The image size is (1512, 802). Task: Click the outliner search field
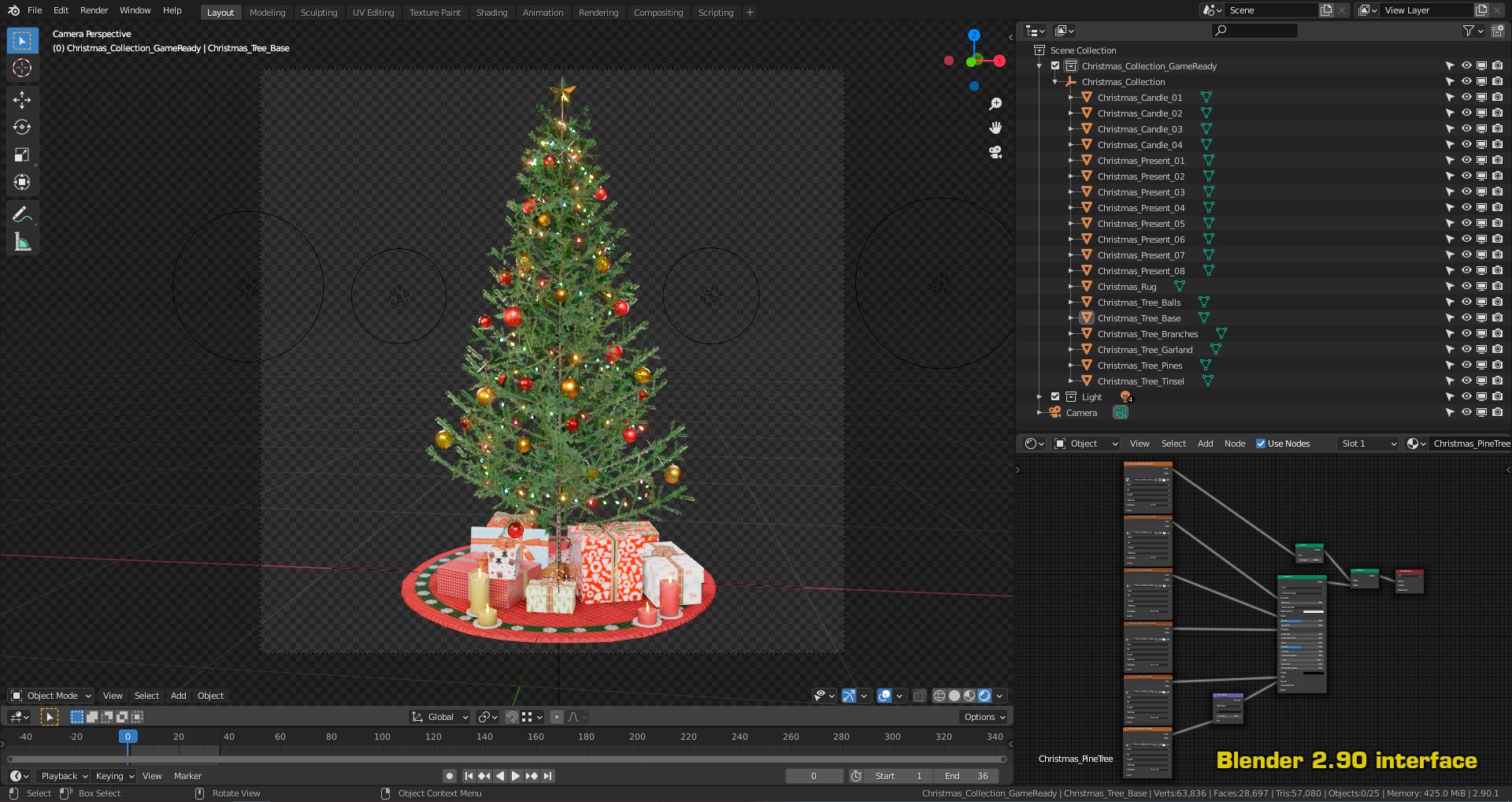(1254, 31)
